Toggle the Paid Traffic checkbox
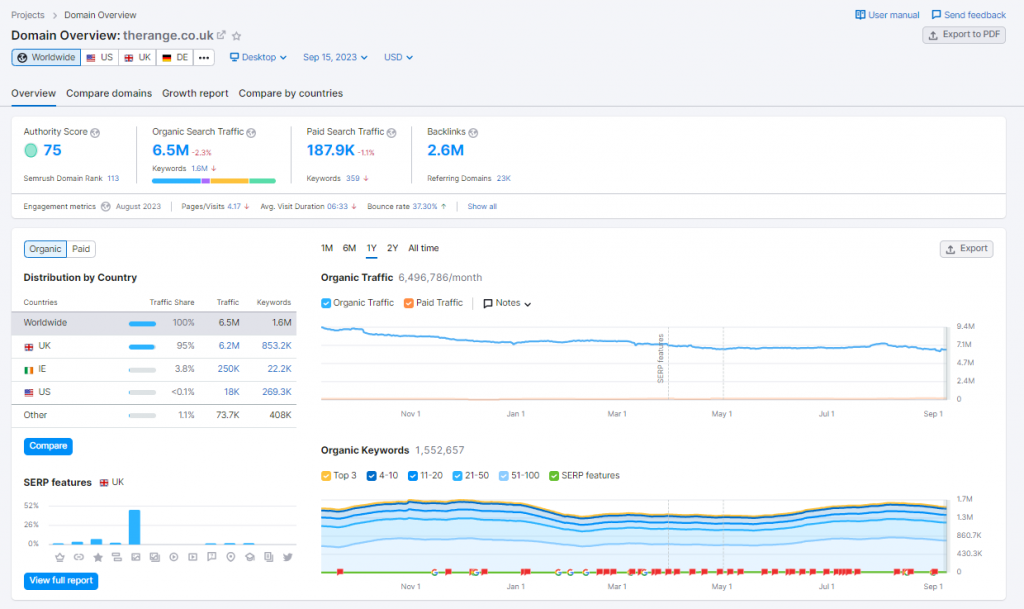Screen dimensions: 1024x609 (409, 303)
